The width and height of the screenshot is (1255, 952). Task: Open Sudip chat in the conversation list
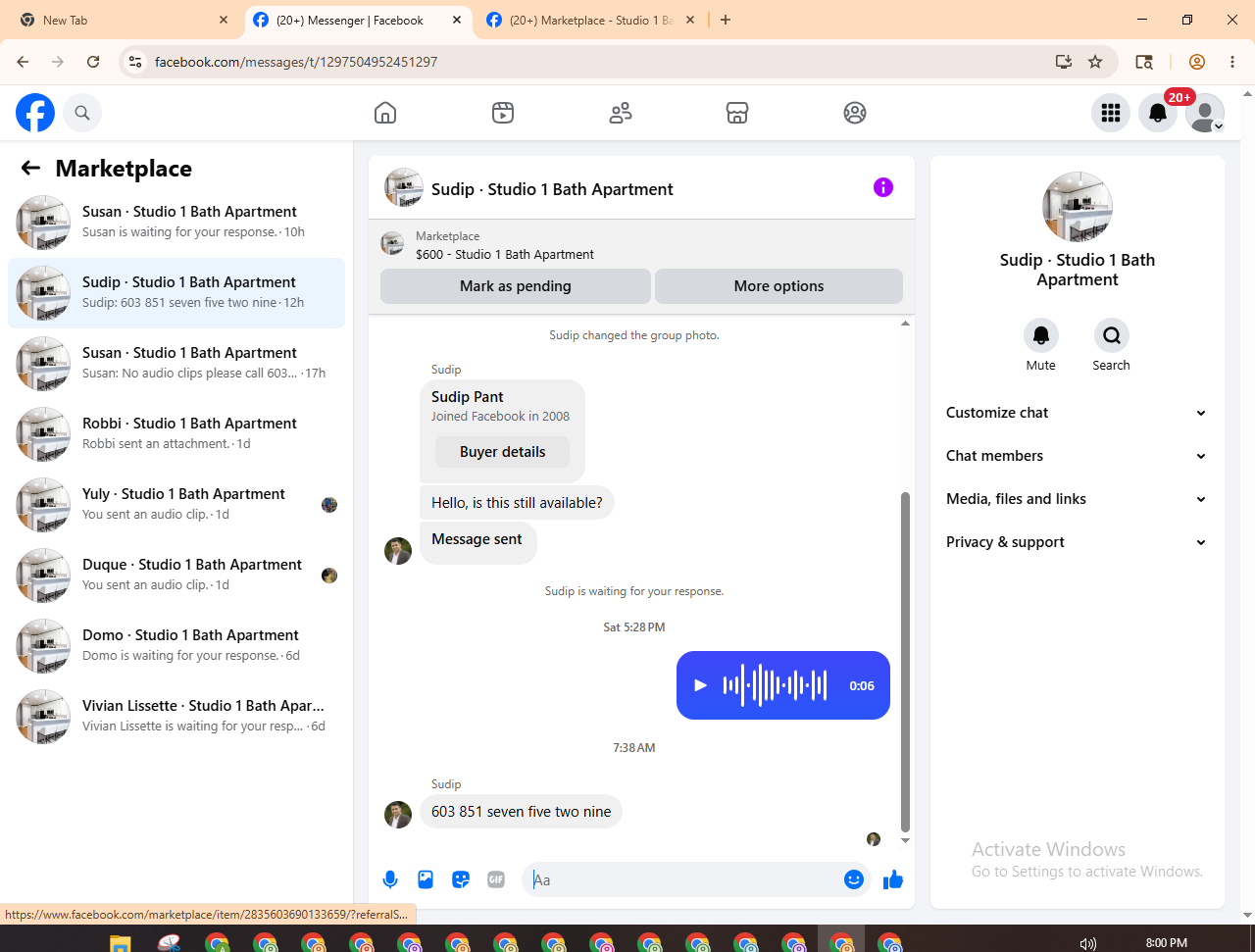(176, 293)
